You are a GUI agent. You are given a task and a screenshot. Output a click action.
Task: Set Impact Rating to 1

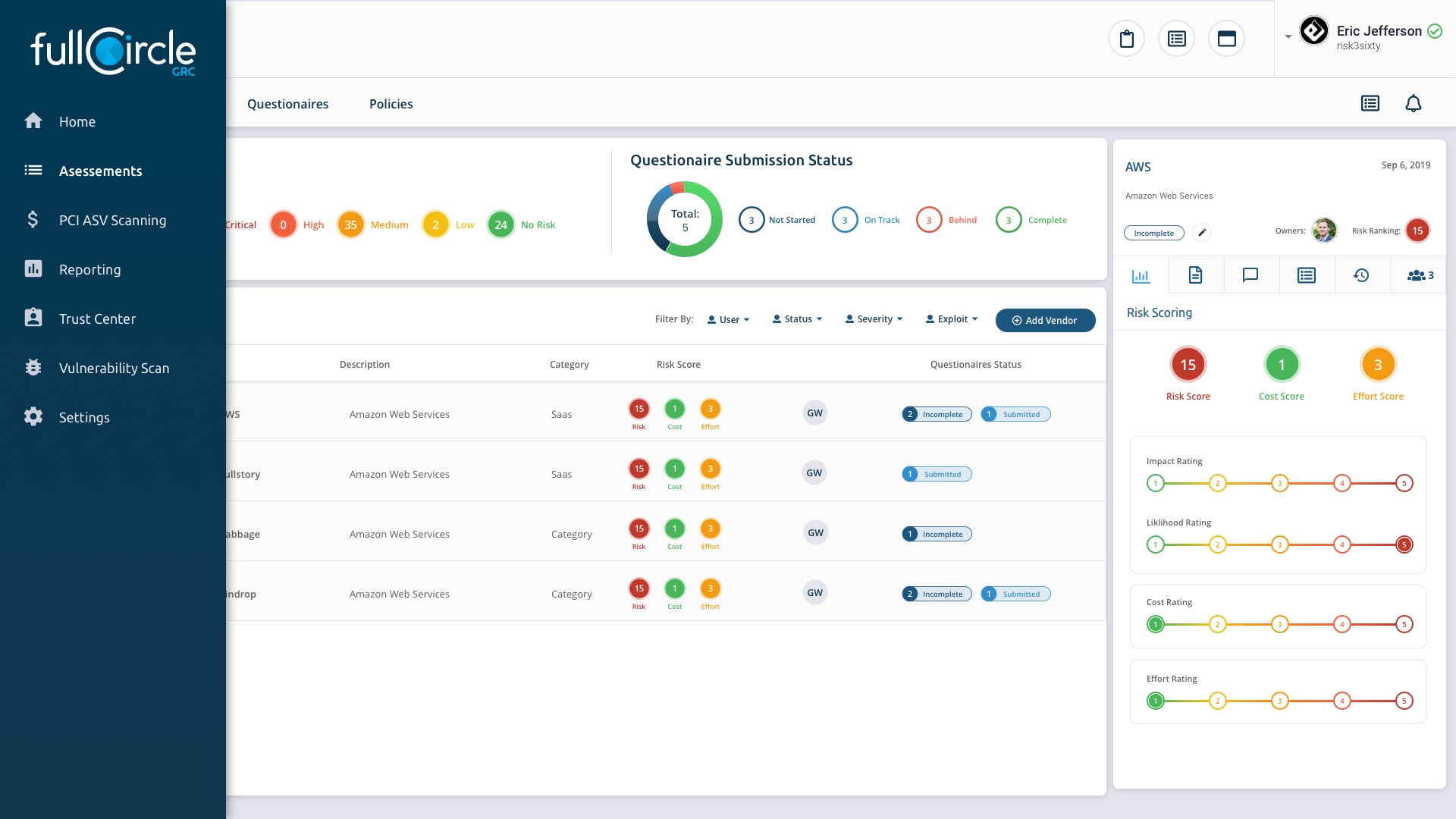1155,483
